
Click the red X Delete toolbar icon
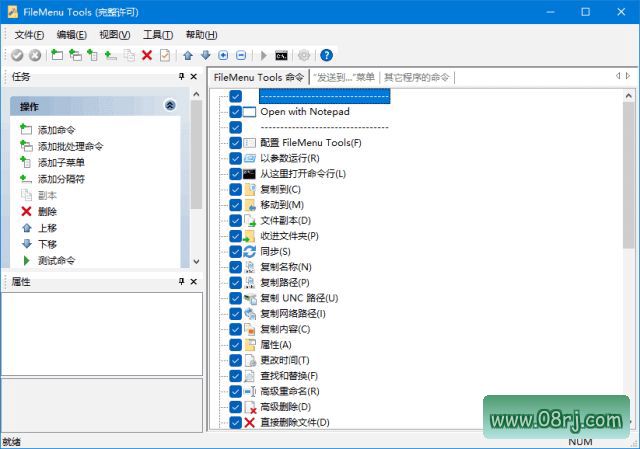(147, 55)
